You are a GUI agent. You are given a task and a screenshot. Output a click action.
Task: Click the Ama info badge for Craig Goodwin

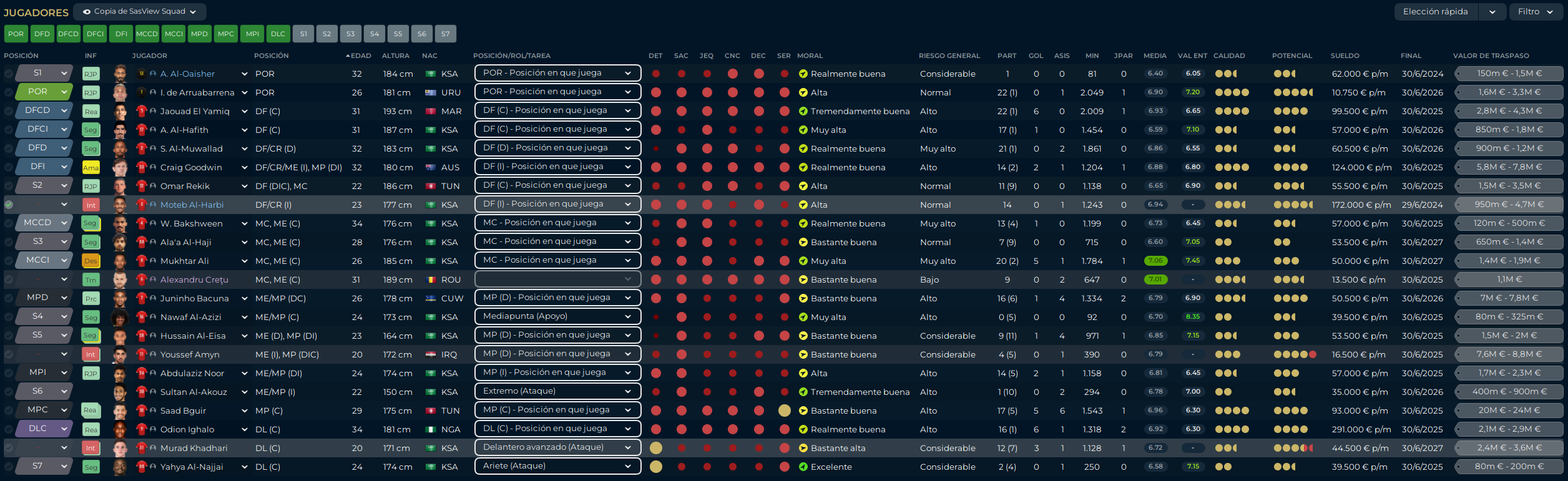[91, 167]
